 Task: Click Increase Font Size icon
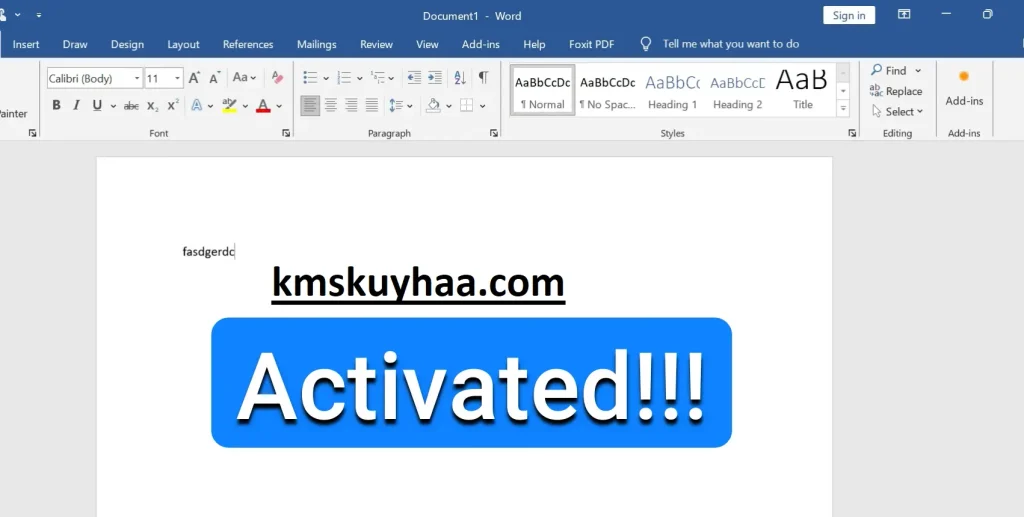click(x=194, y=78)
